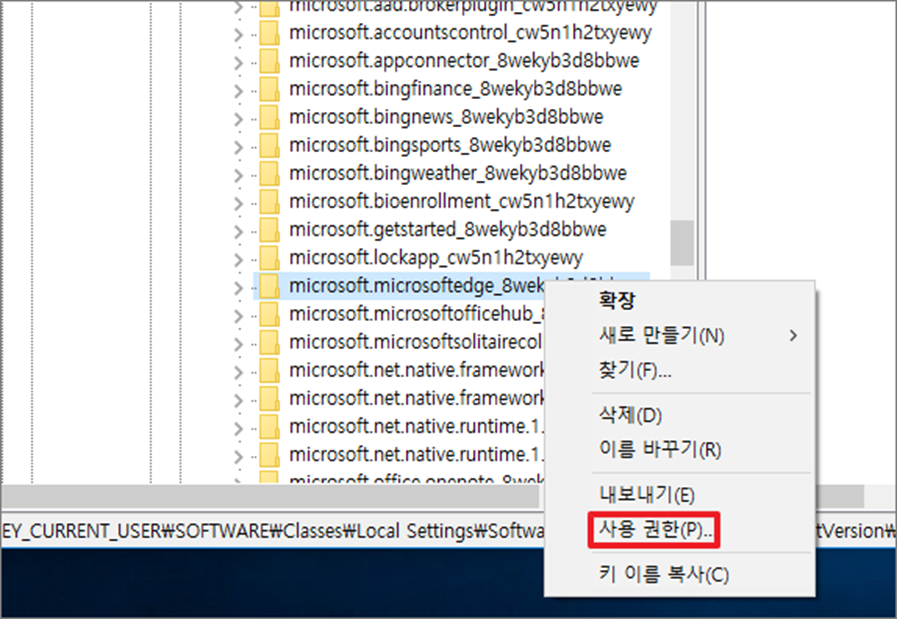Click folder icon of microsoft.microsoftedge key
This screenshot has height=619, width=897.
[x=269, y=285]
